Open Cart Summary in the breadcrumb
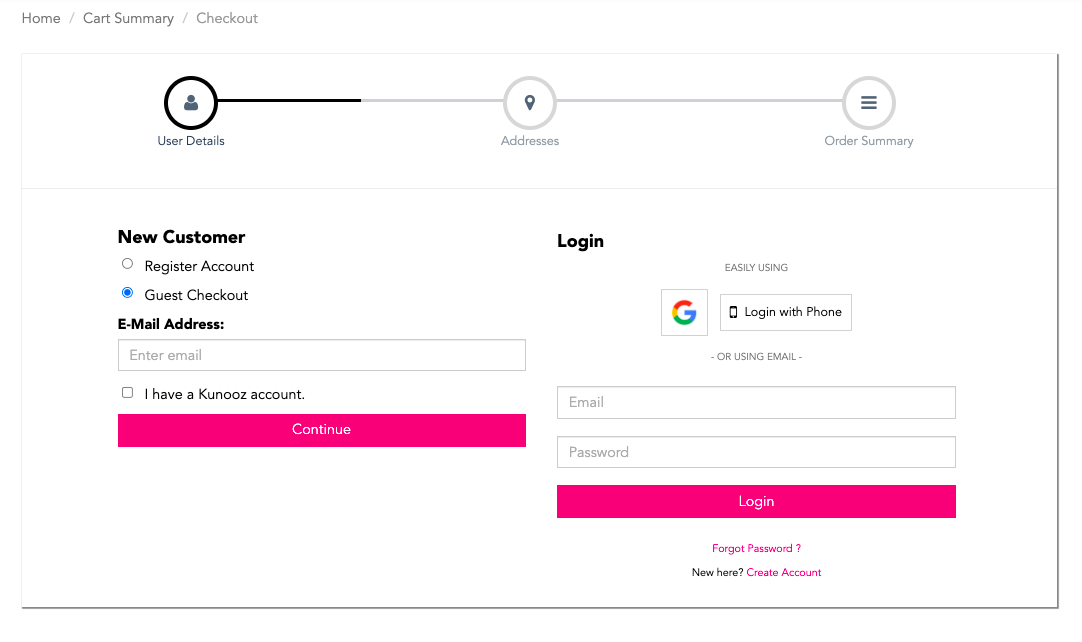 pos(128,19)
